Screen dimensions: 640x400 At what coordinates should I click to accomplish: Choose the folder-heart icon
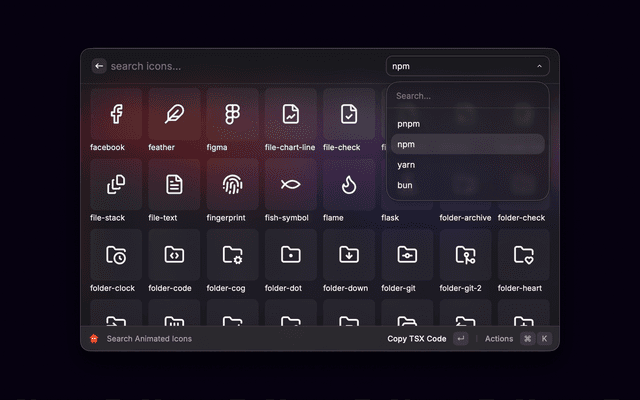tap(523, 255)
